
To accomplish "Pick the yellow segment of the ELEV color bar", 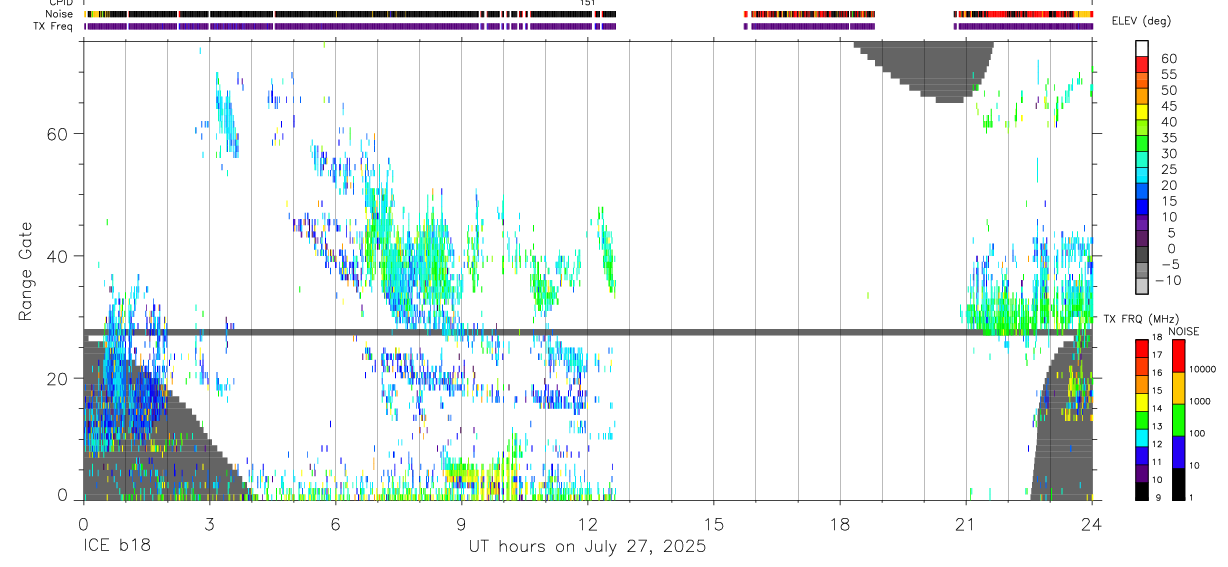I will point(1142,111).
